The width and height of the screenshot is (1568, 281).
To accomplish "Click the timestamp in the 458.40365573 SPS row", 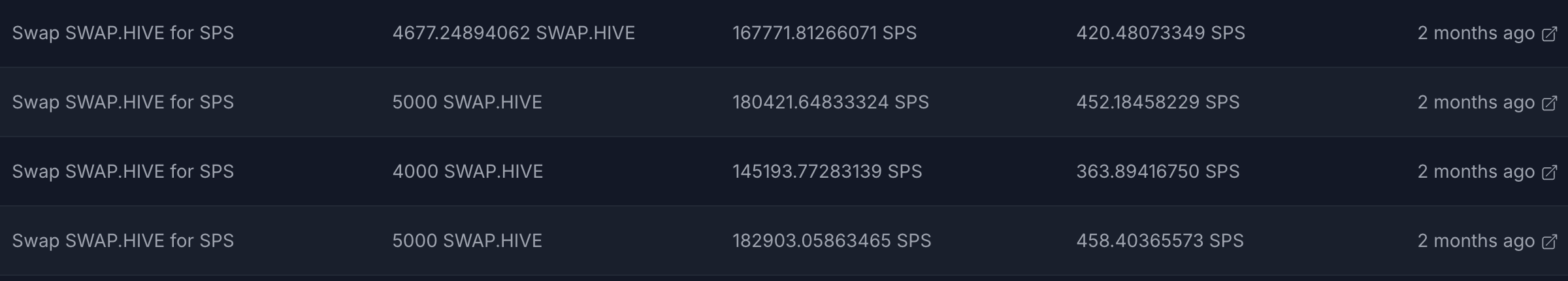I will pyautogui.click(x=1476, y=240).
